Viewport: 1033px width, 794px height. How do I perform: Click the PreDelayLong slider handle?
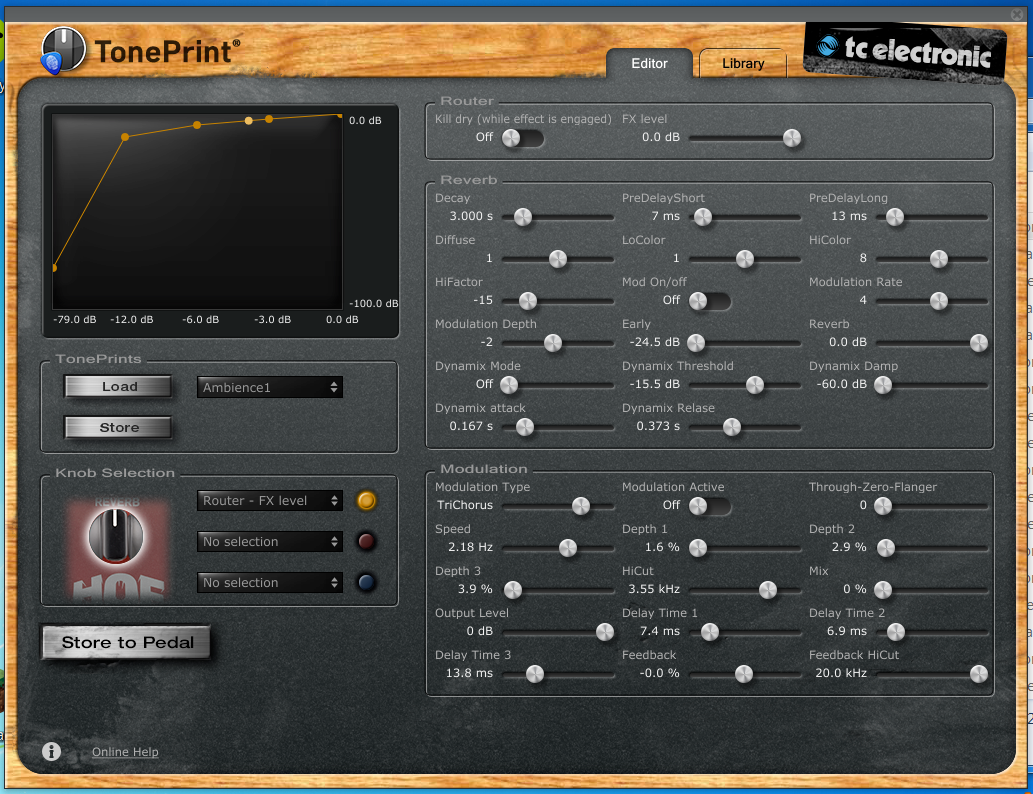tap(895, 217)
